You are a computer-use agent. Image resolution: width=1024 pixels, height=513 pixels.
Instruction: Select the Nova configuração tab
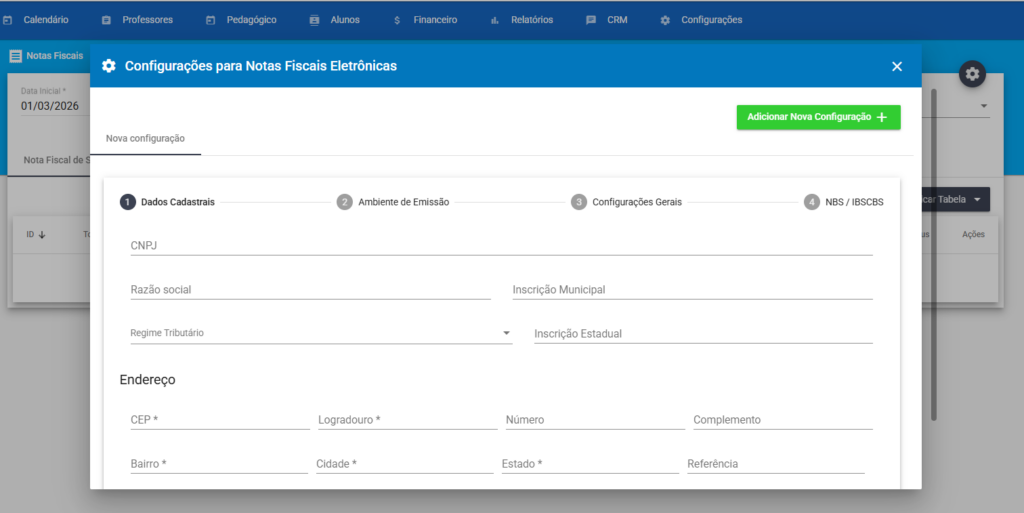[145, 139]
